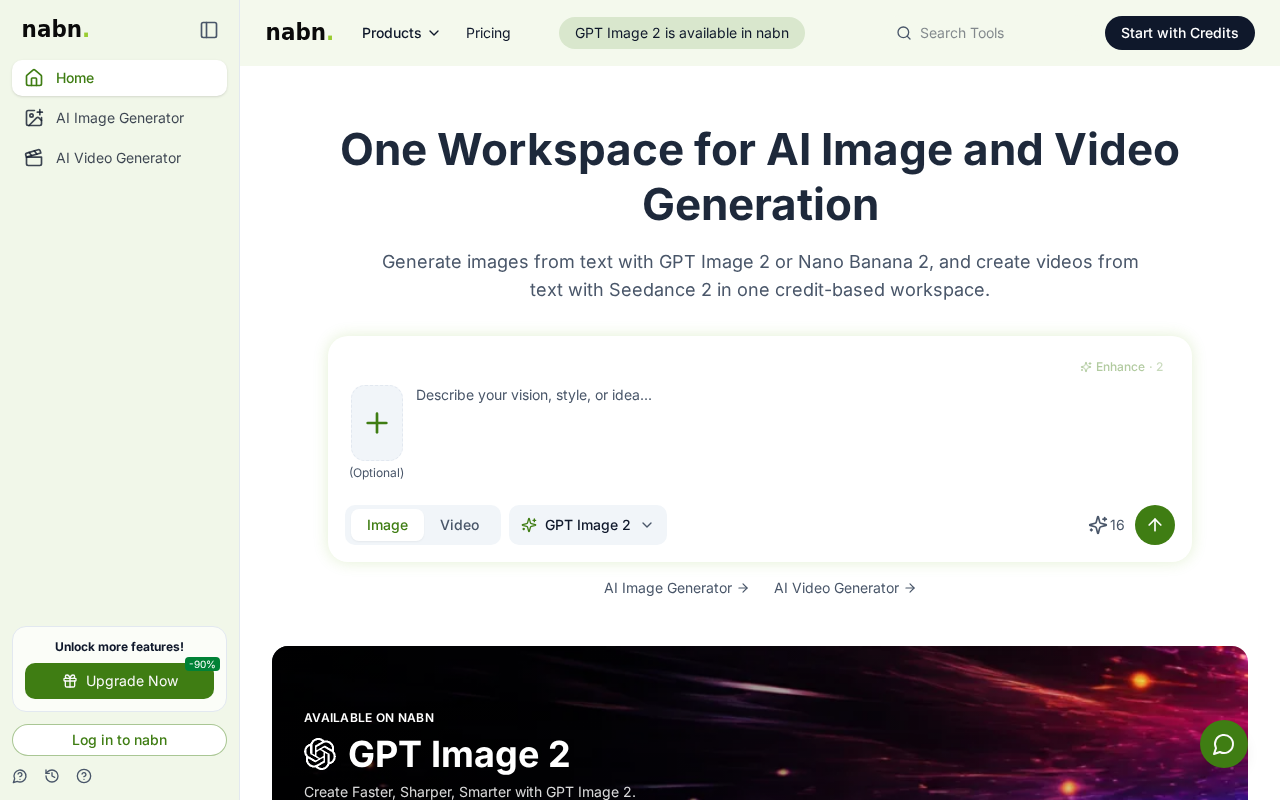Click the sparkle credits icon showing 16
This screenshot has height=800, width=1280.
1098,525
